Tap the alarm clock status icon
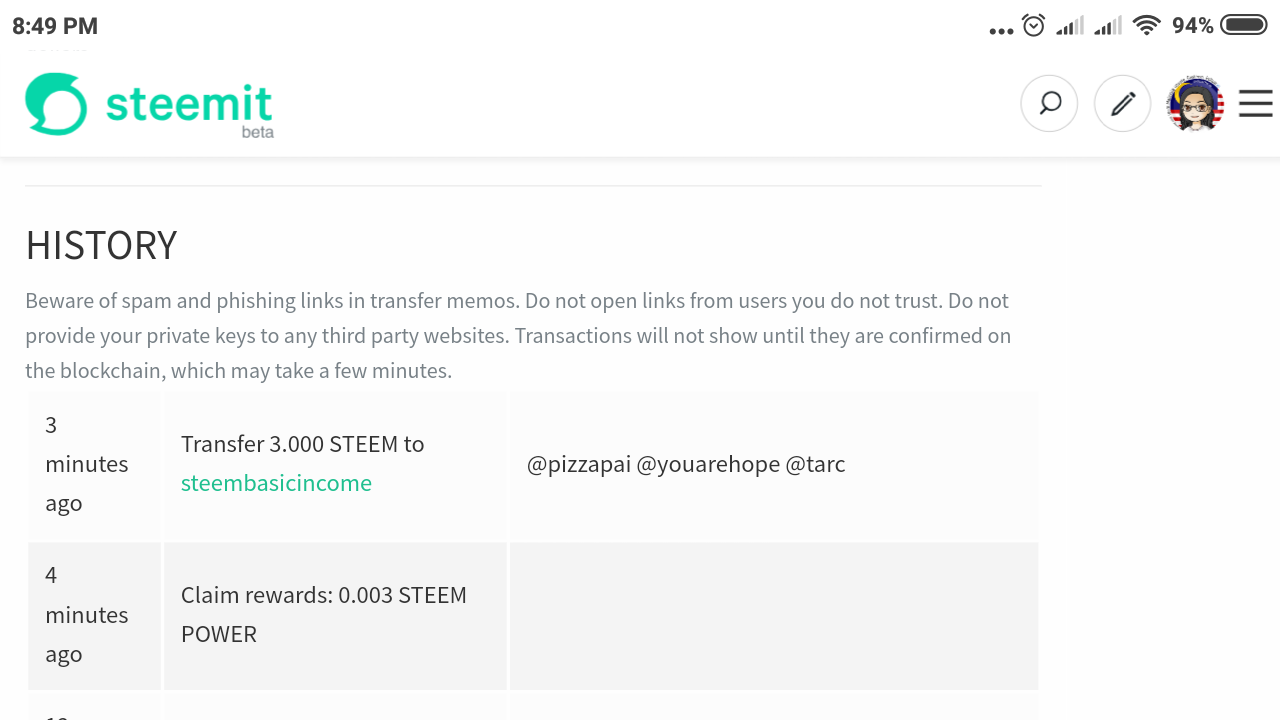Image resolution: width=1280 pixels, height=720 pixels. [1034, 26]
